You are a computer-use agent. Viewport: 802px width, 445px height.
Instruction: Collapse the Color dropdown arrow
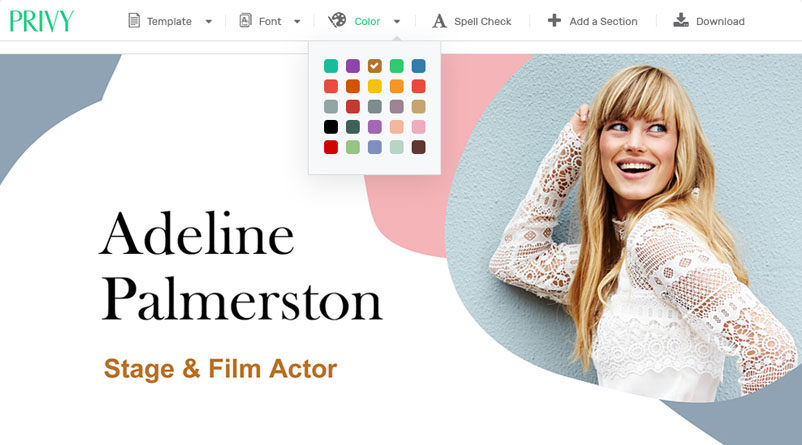397,21
